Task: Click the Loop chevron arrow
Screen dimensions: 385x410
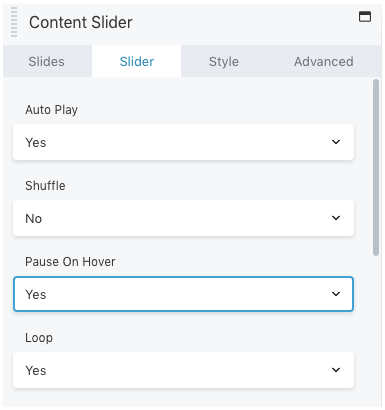Action: 336,370
